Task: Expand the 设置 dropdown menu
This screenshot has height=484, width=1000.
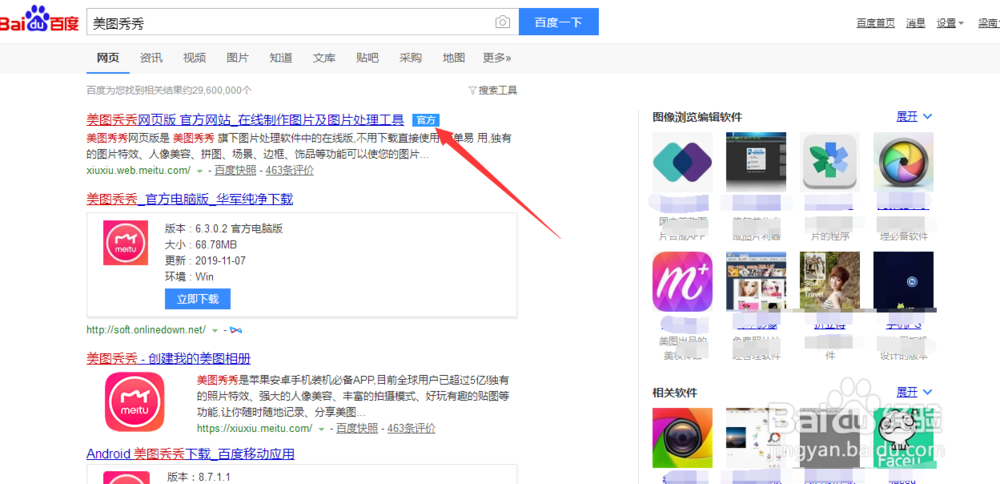Action: (x=950, y=24)
